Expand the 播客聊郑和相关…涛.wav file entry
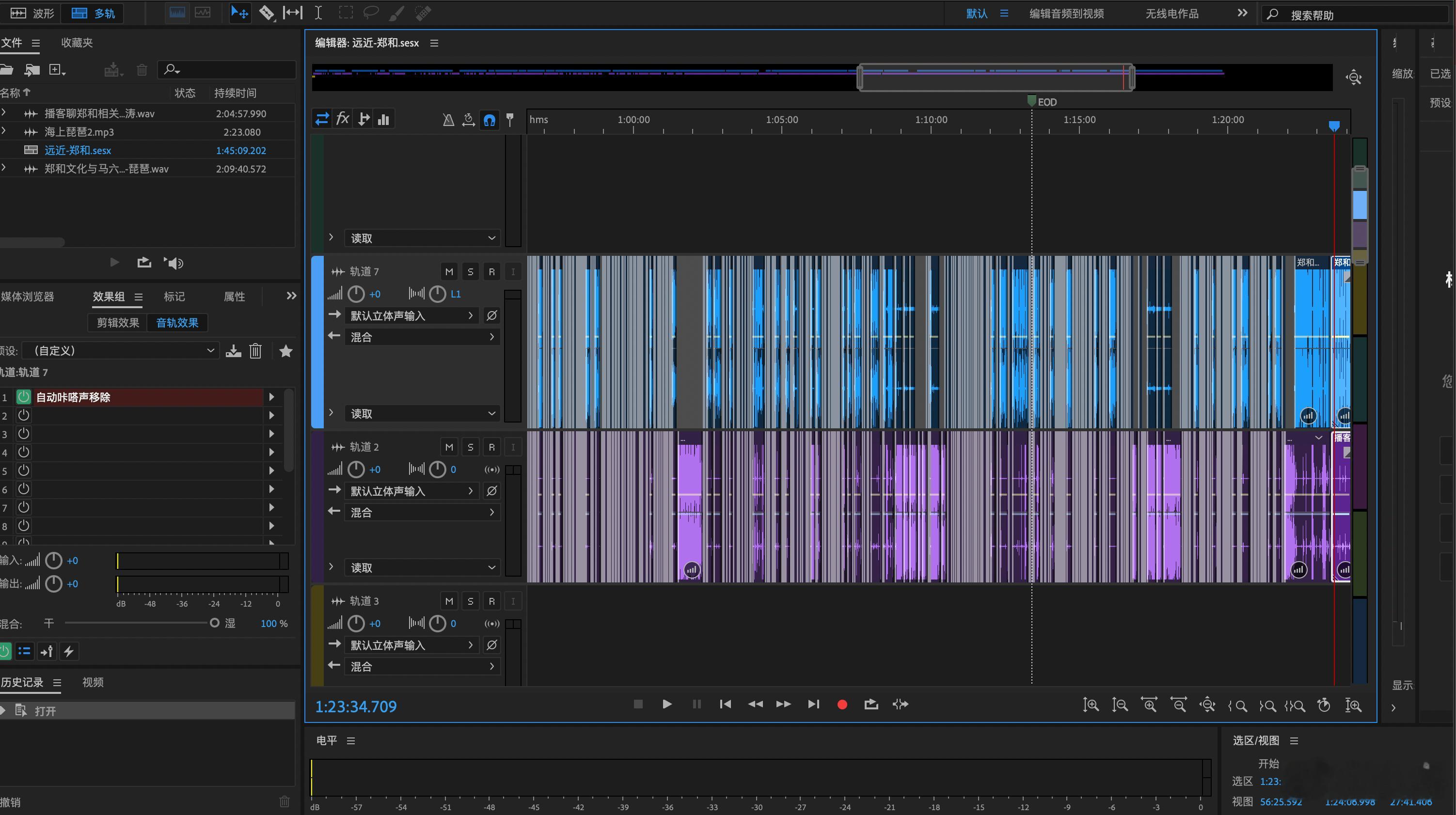Image resolution: width=1456 pixels, height=815 pixels. tap(4, 113)
